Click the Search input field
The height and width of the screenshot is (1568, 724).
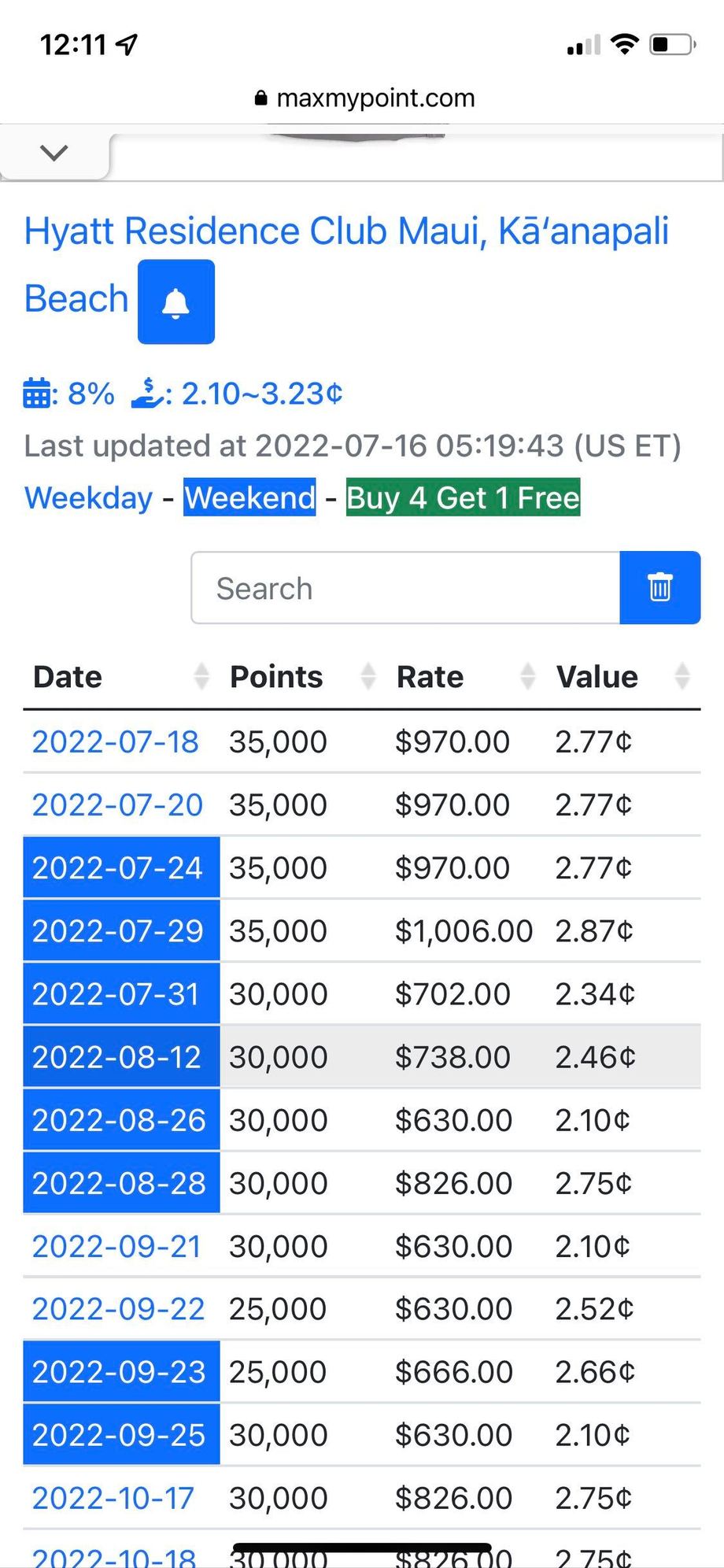point(405,588)
